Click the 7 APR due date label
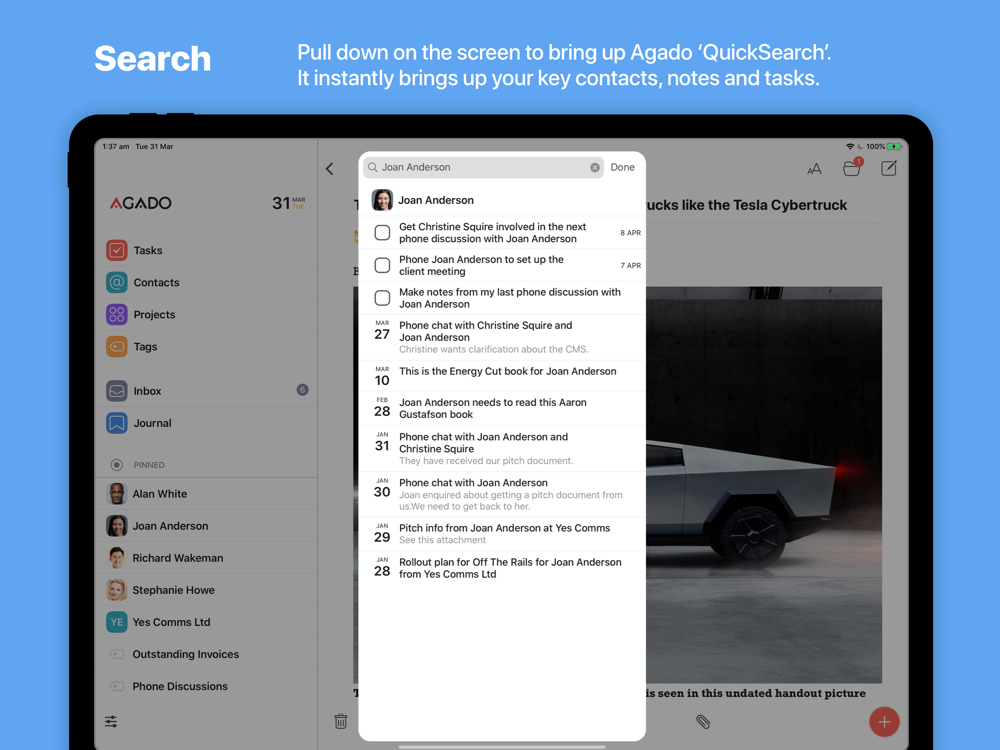 point(631,265)
